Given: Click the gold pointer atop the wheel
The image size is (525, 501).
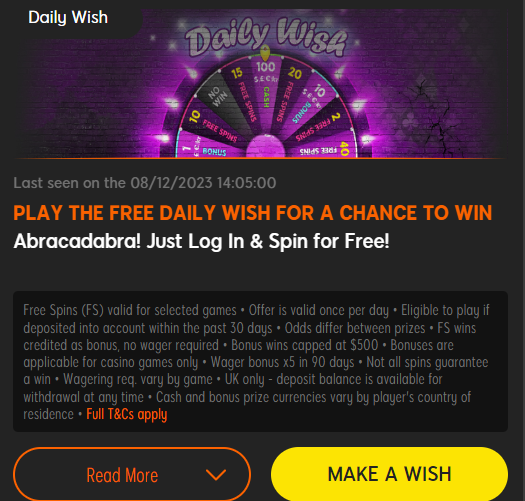Looking at the screenshot, I should 265,54.
